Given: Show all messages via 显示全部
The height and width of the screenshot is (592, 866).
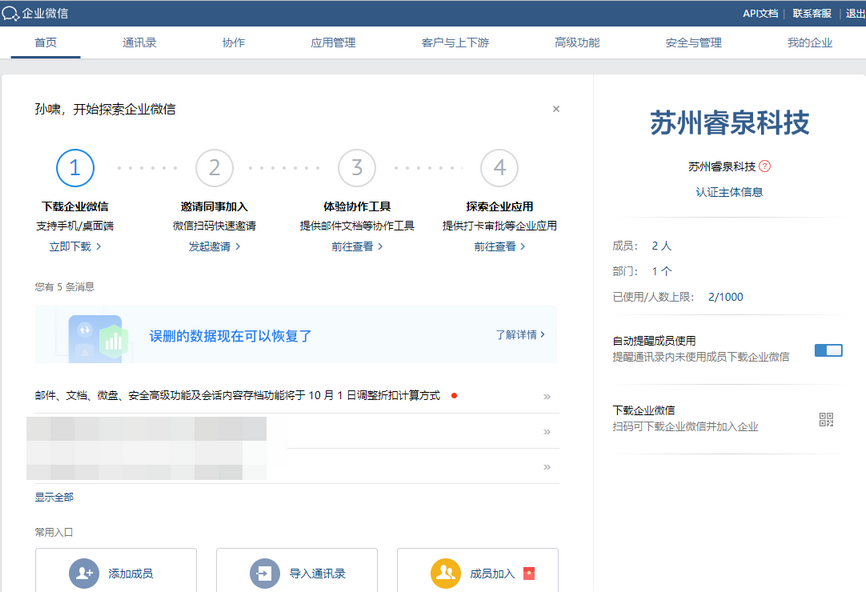Looking at the screenshot, I should pyautogui.click(x=54, y=497).
